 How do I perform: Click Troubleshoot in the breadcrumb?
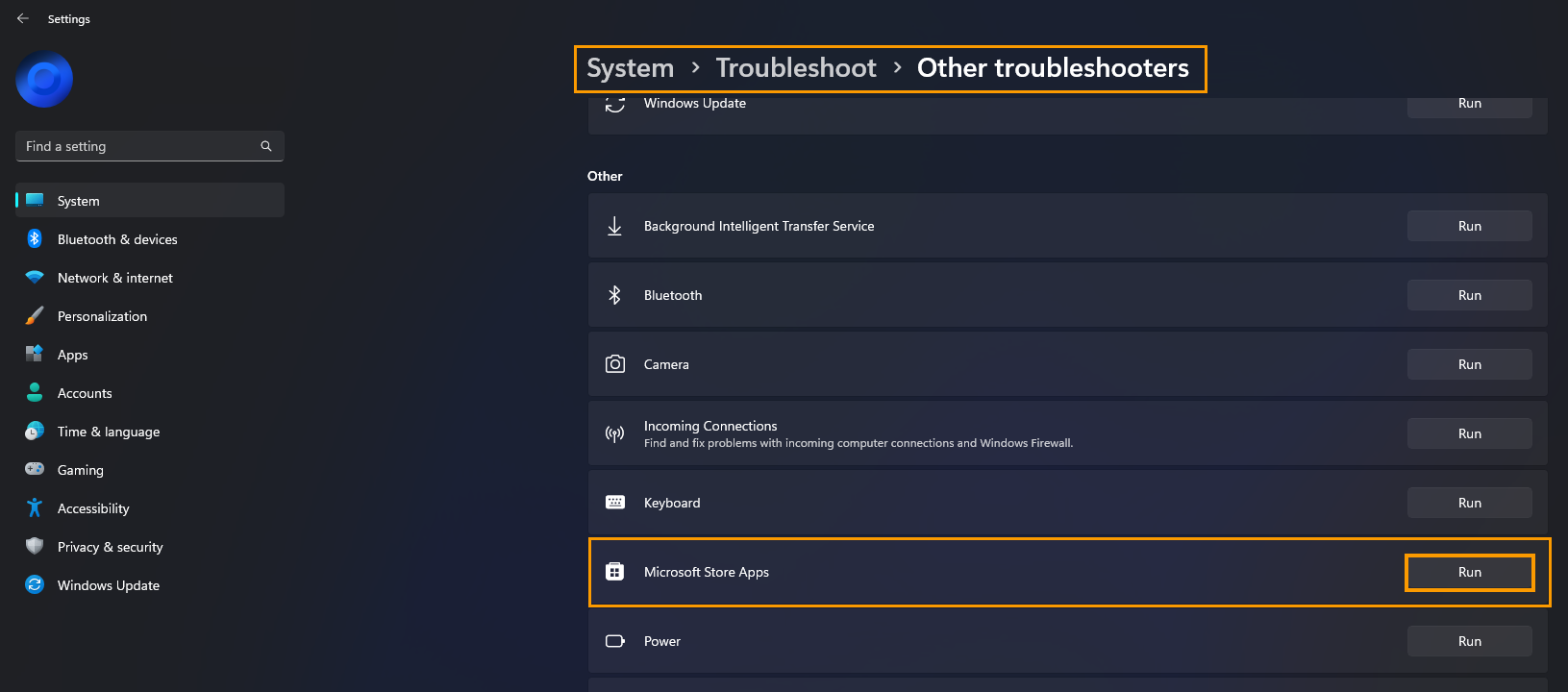point(796,68)
